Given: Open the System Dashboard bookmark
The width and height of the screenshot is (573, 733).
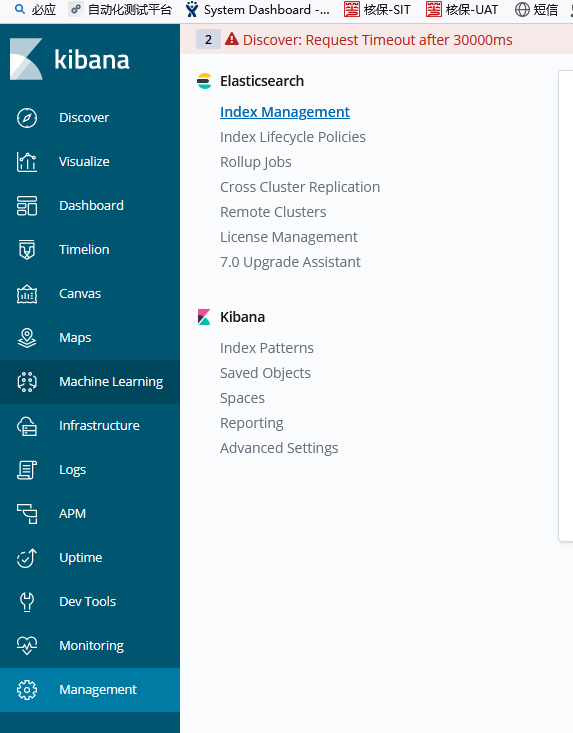Looking at the screenshot, I should 258,10.
